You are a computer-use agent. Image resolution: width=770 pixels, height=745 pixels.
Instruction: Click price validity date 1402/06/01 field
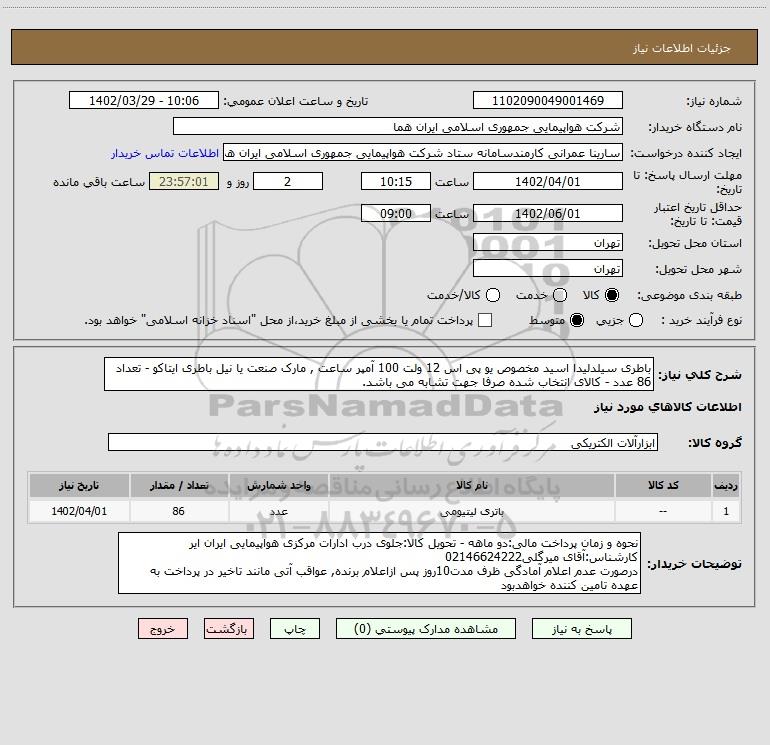[x=547, y=213]
